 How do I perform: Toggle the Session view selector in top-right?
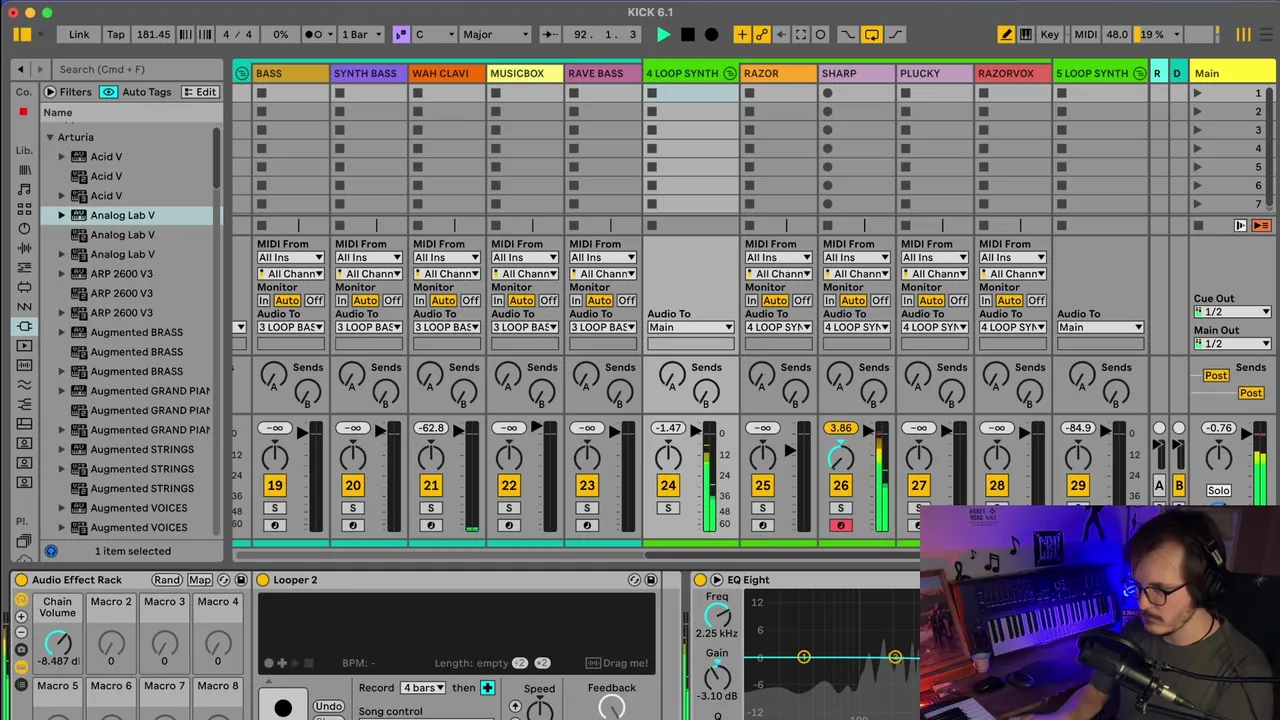pos(1243,34)
